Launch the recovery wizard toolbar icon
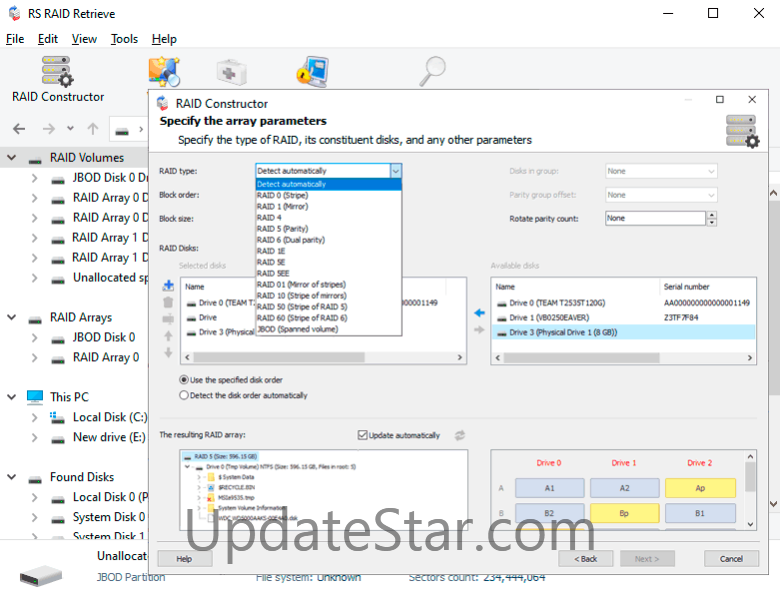Viewport: 780px width, 594px height. tap(164, 72)
